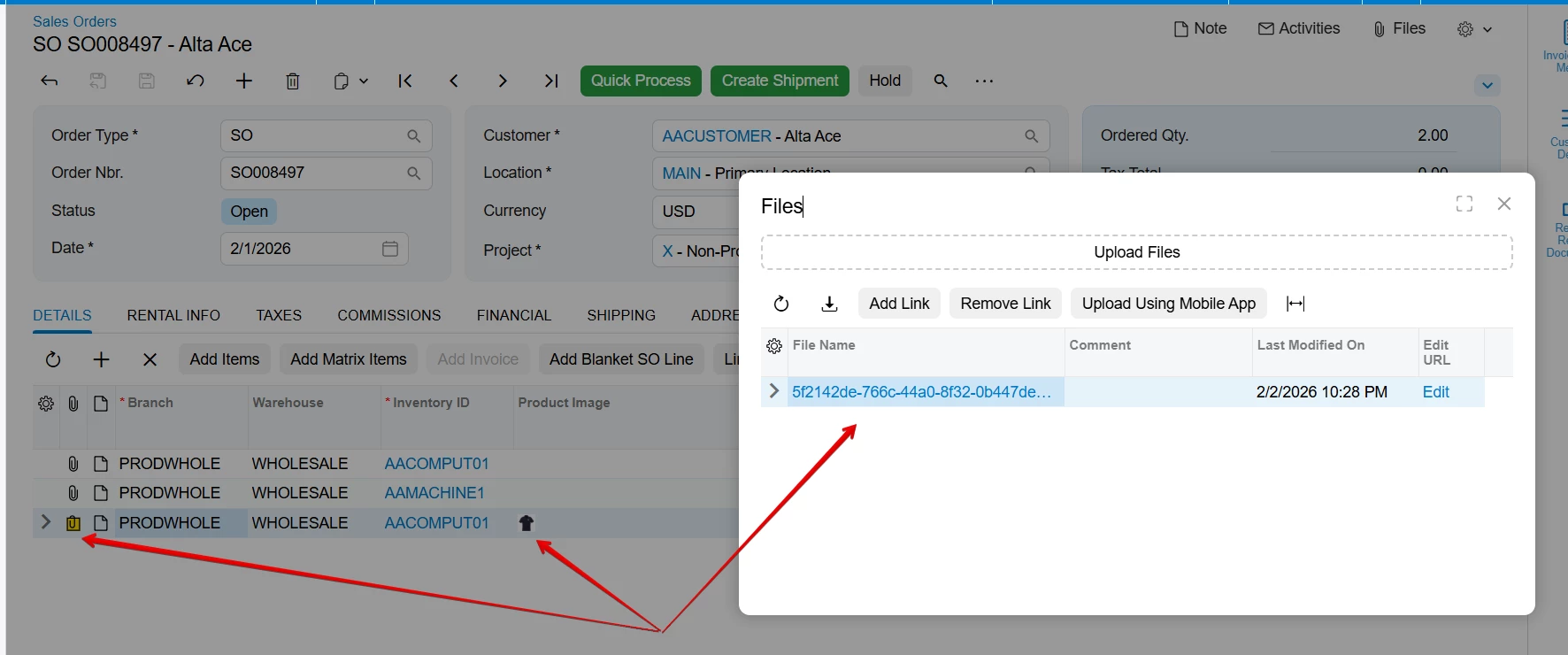Switch to the SHIPPING tab

coord(621,315)
